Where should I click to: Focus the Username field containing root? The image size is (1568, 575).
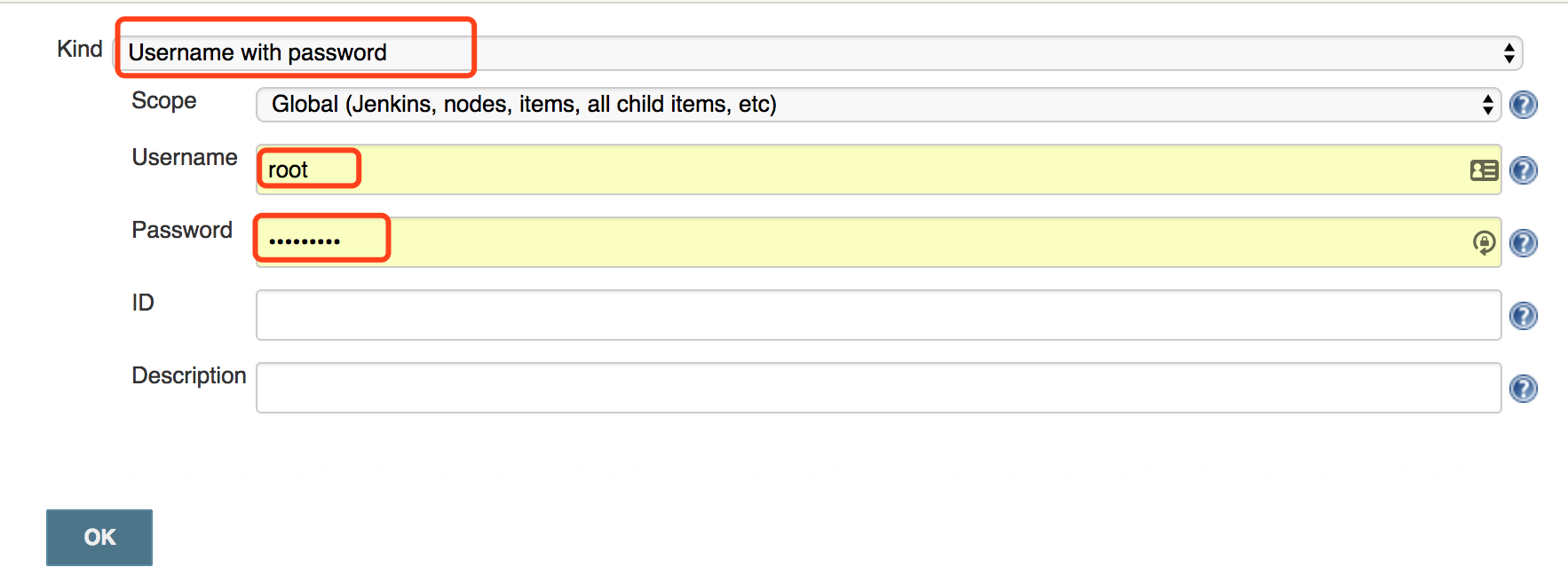pyautogui.click(x=878, y=169)
